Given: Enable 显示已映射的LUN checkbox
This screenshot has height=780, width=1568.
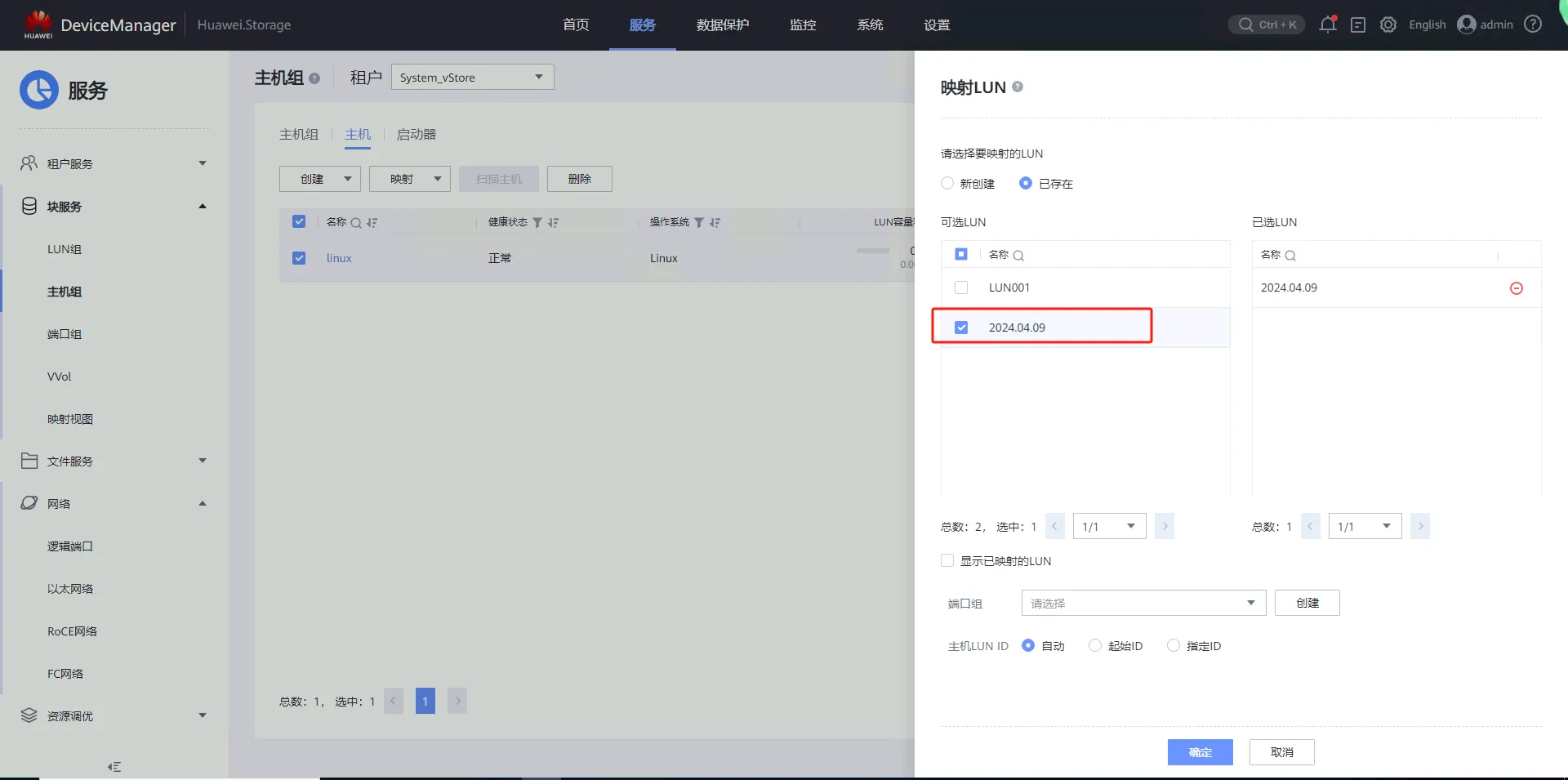Looking at the screenshot, I should [947, 560].
